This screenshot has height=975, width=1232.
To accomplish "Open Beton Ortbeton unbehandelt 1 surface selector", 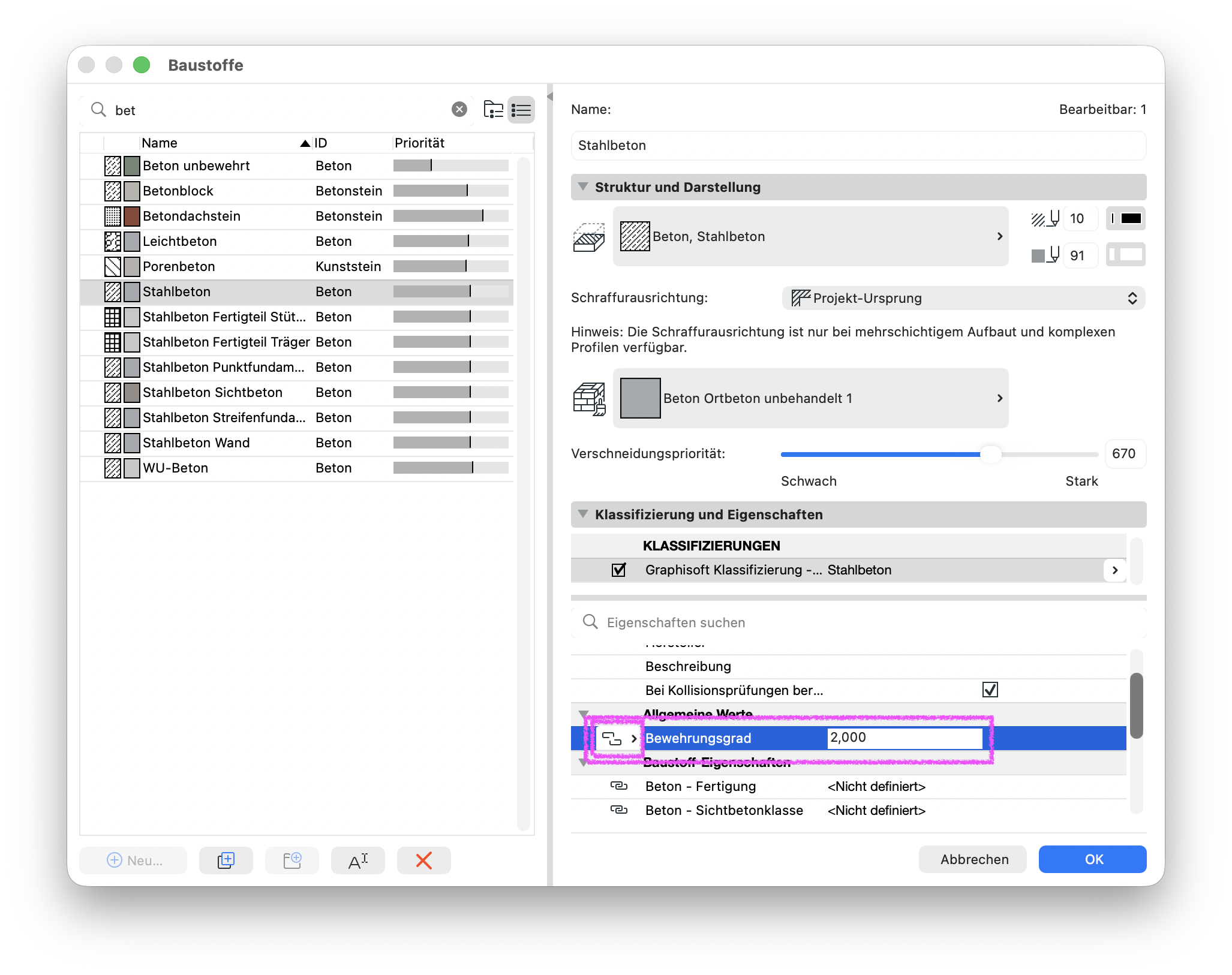I will pyautogui.click(x=811, y=398).
